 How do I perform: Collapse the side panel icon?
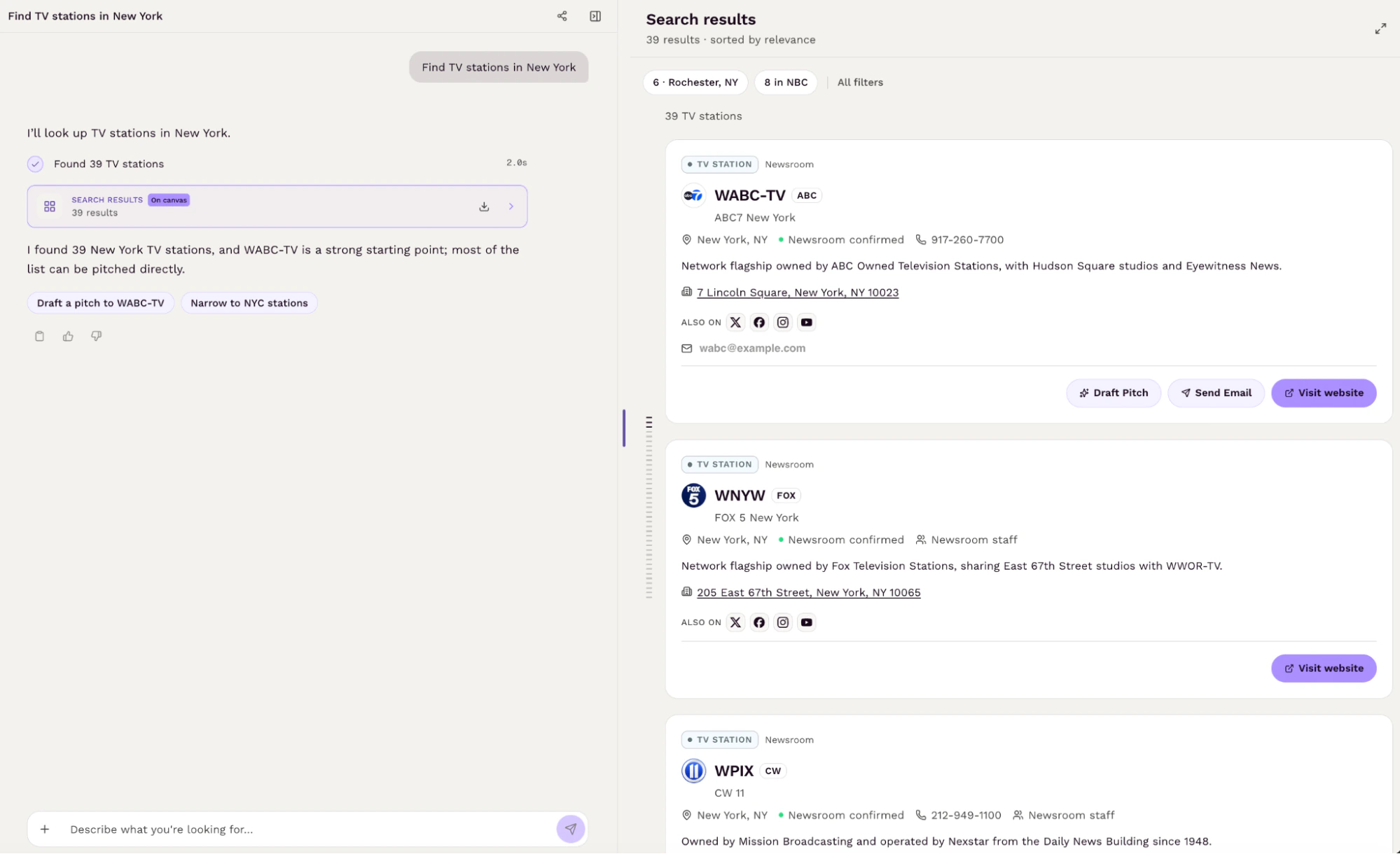(x=595, y=16)
